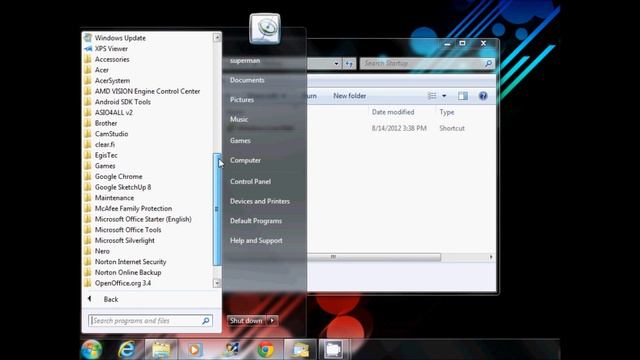Click the program list scrollbar thumb
The width and height of the screenshot is (640, 360).
tap(217, 209)
